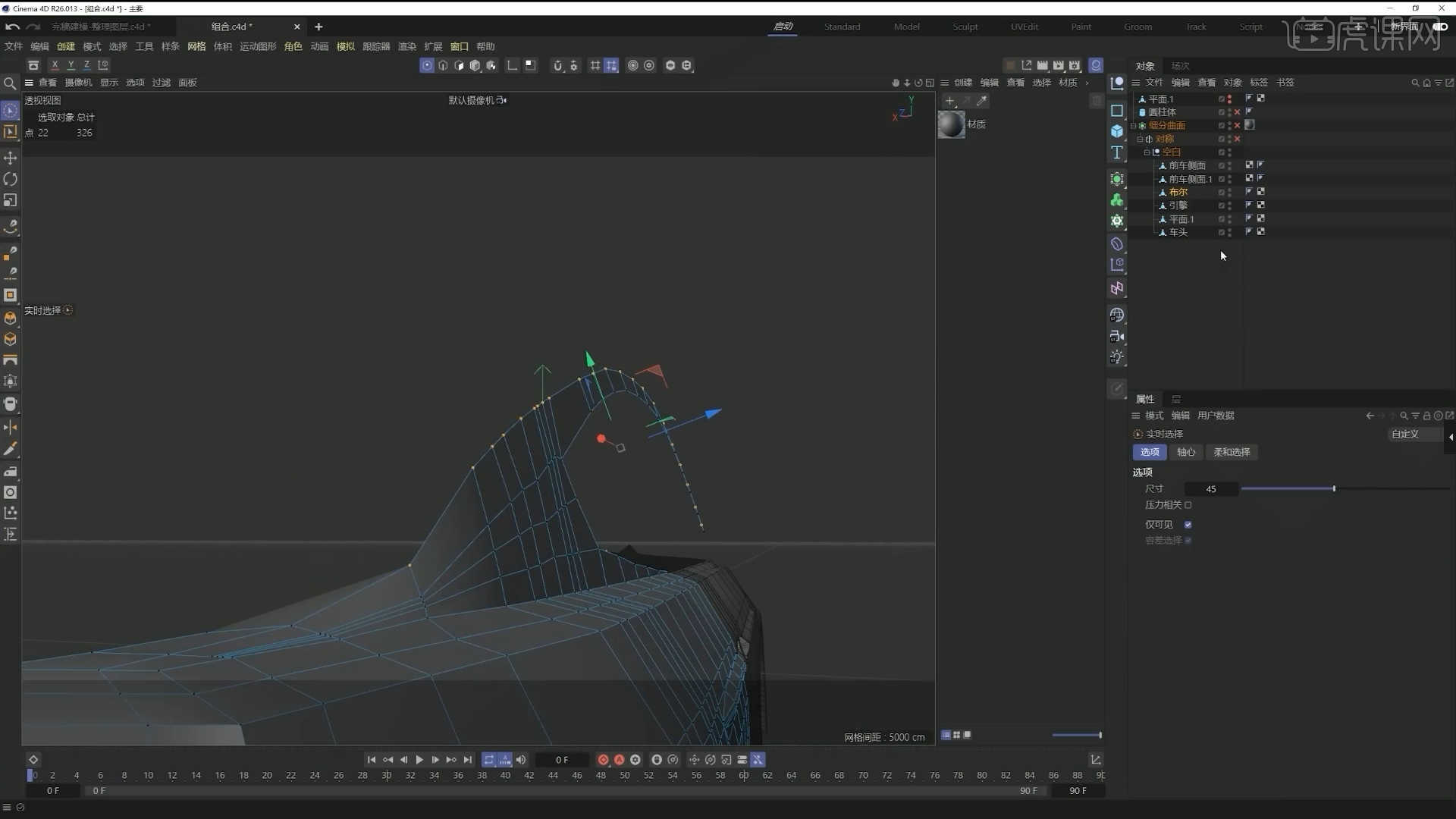Switch to edges mode in top toolbar

[443, 65]
